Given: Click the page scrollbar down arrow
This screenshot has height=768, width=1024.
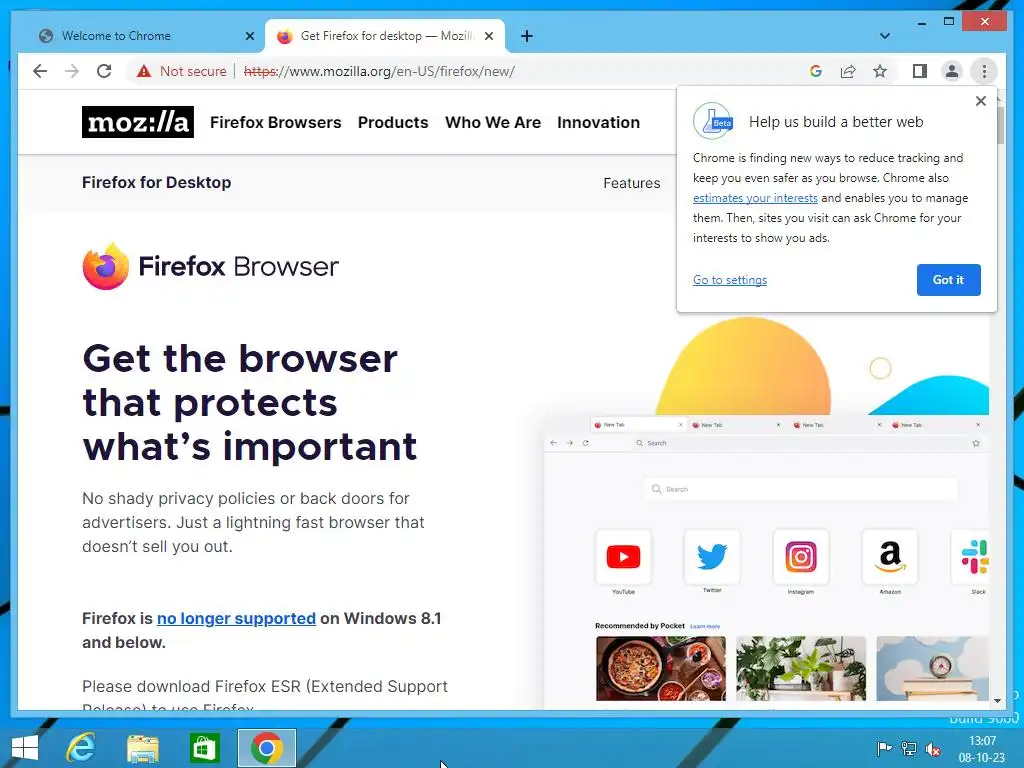Looking at the screenshot, I should click(x=997, y=701).
